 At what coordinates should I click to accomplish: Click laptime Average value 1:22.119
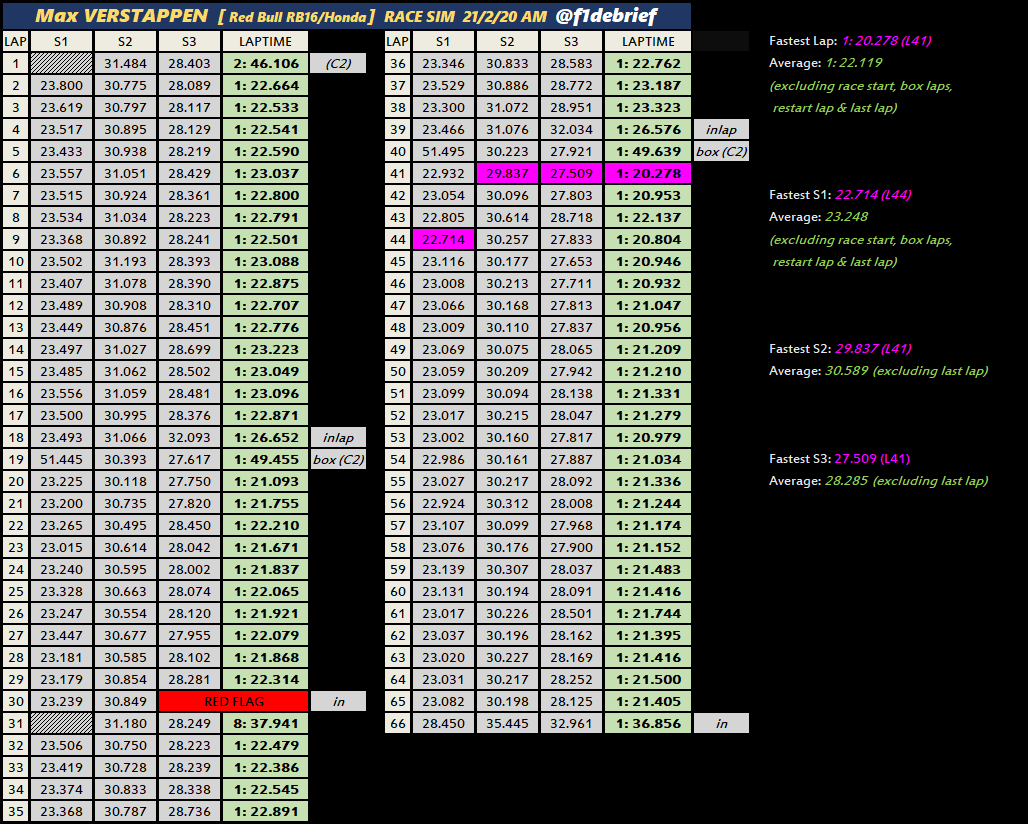click(x=854, y=63)
